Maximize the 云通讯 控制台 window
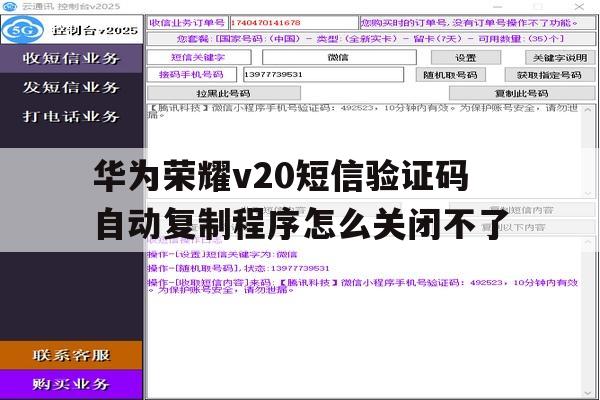The height and width of the screenshot is (400, 600). pos(538,7)
